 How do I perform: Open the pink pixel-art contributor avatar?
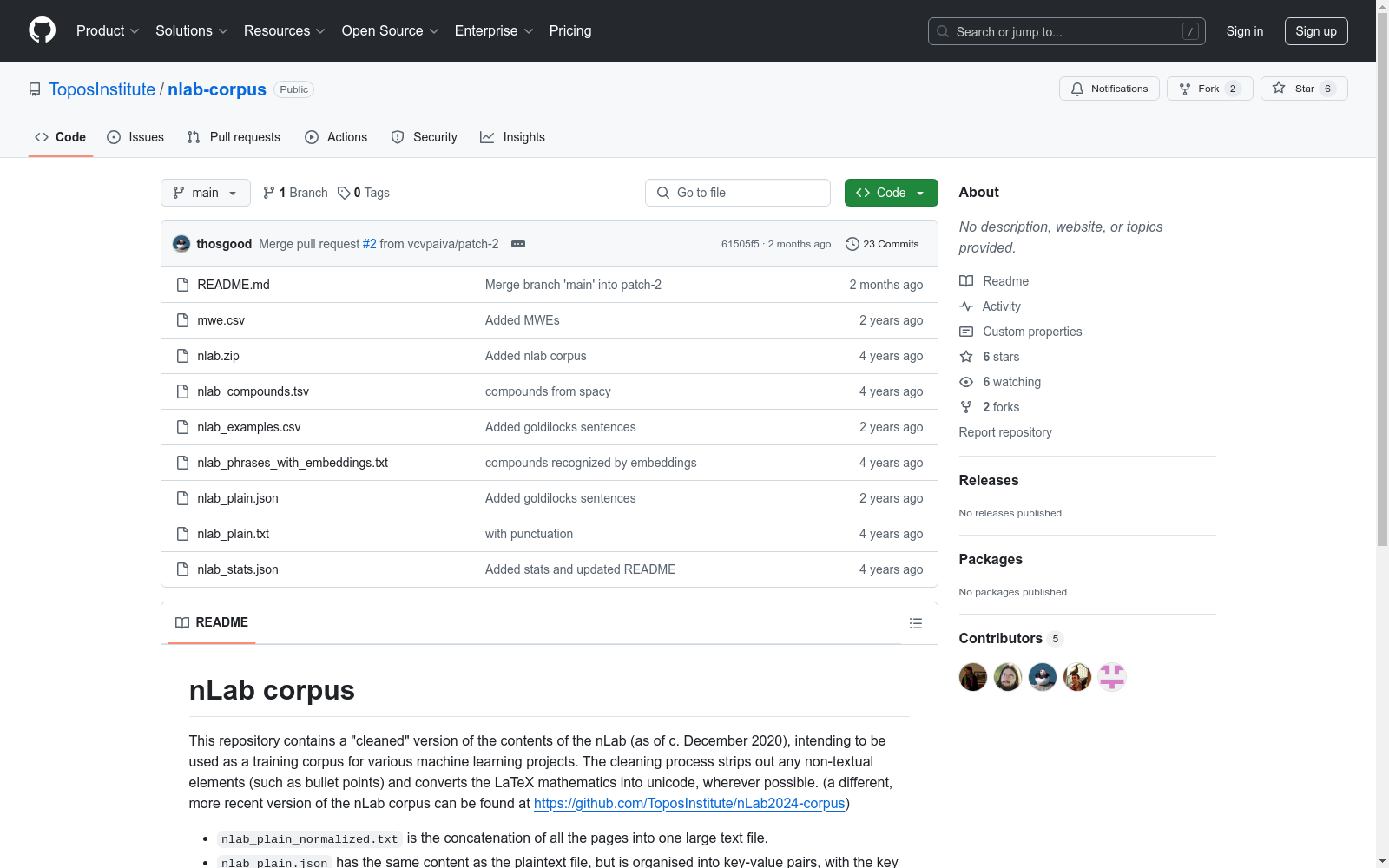click(1112, 677)
